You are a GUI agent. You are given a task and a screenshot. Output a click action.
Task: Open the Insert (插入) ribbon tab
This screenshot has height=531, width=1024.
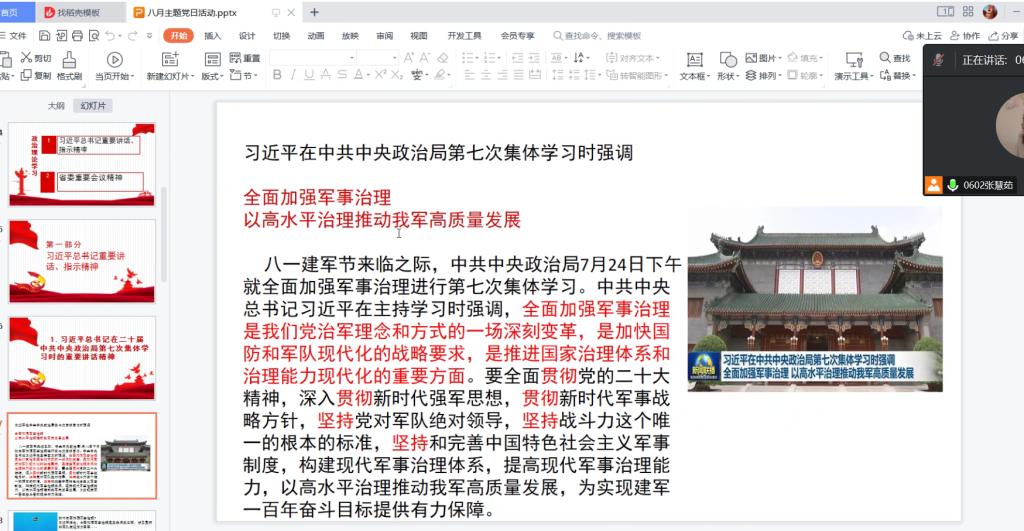[212, 36]
